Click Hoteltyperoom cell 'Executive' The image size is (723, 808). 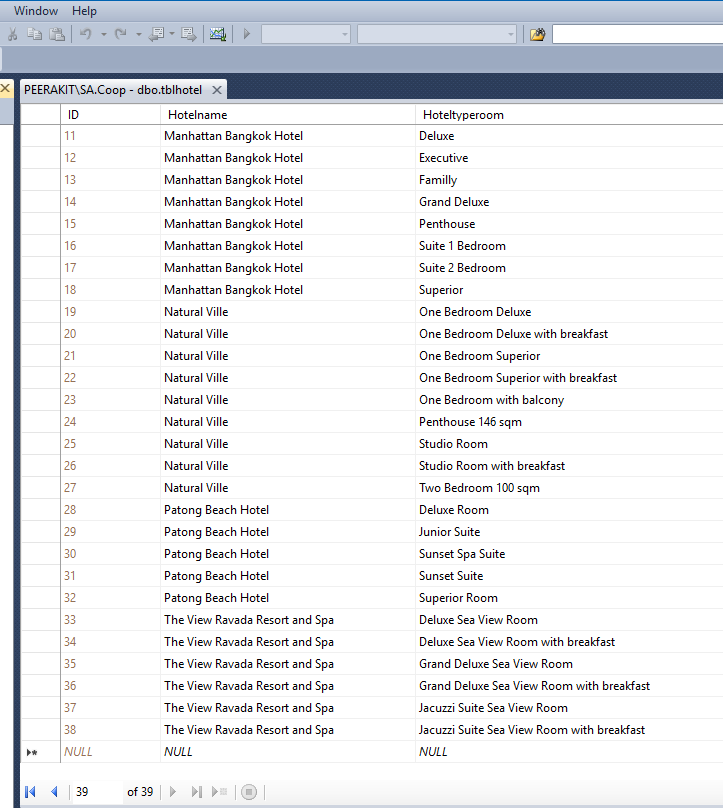(569, 158)
